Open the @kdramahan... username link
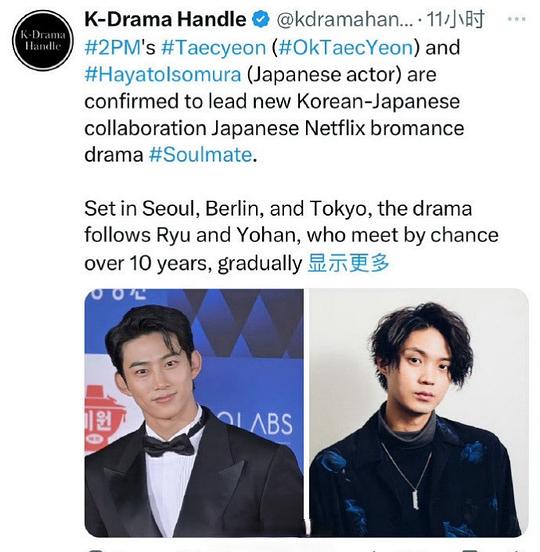540x552 pixels. [x=345, y=19]
